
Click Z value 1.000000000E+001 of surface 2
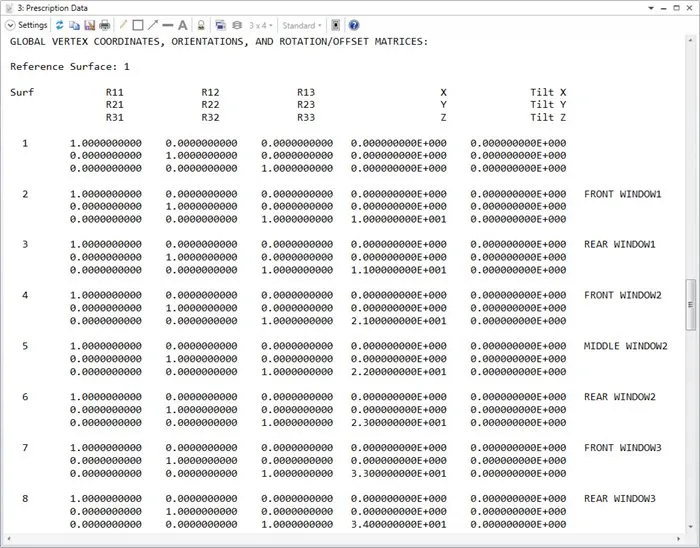coord(398,220)
